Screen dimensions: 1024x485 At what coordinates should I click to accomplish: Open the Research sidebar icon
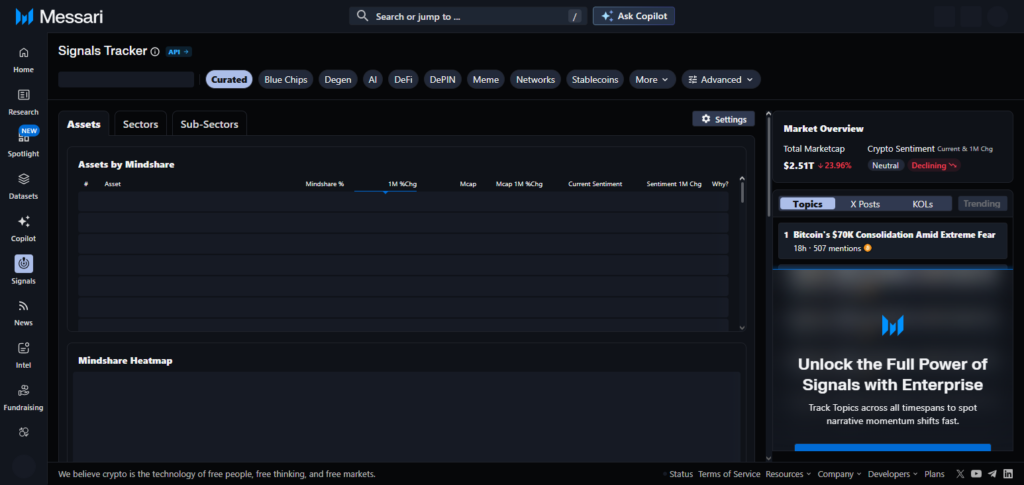tap(24, 95)
